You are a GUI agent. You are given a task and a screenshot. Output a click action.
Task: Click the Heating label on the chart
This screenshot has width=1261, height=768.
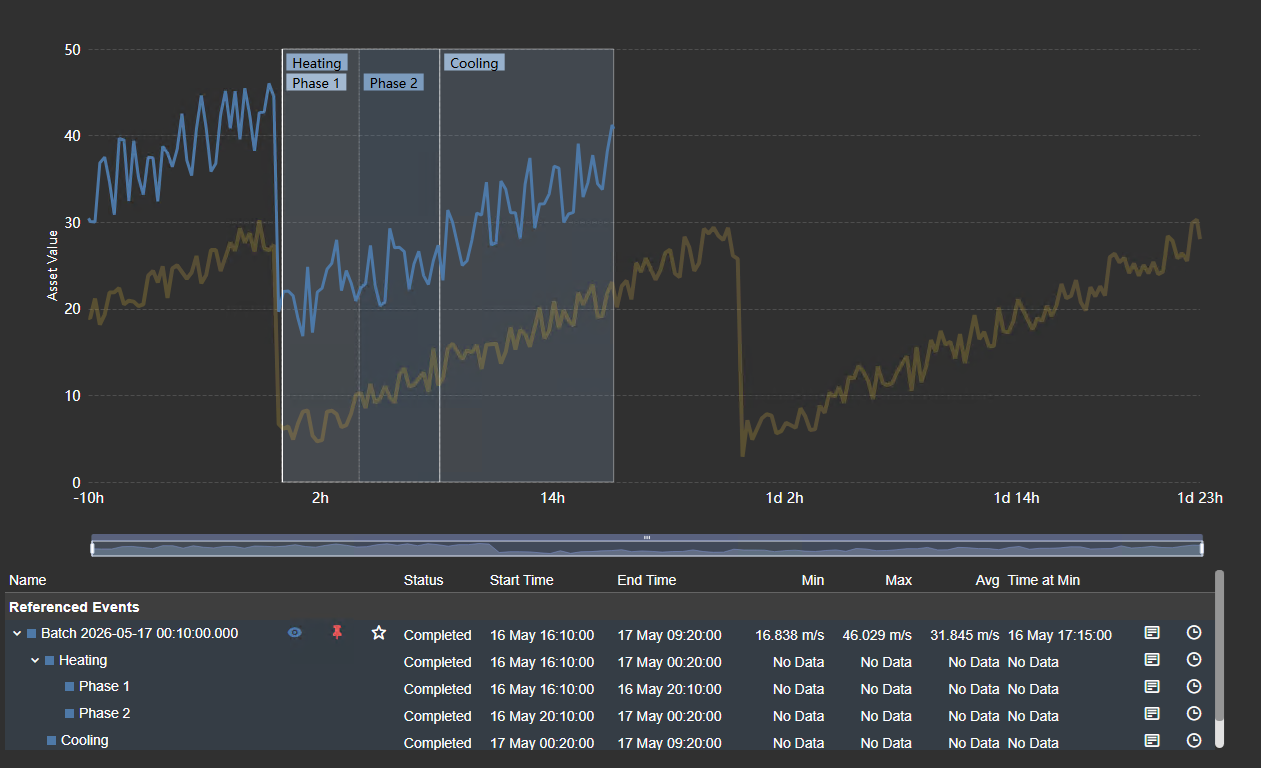pos(317,63)
